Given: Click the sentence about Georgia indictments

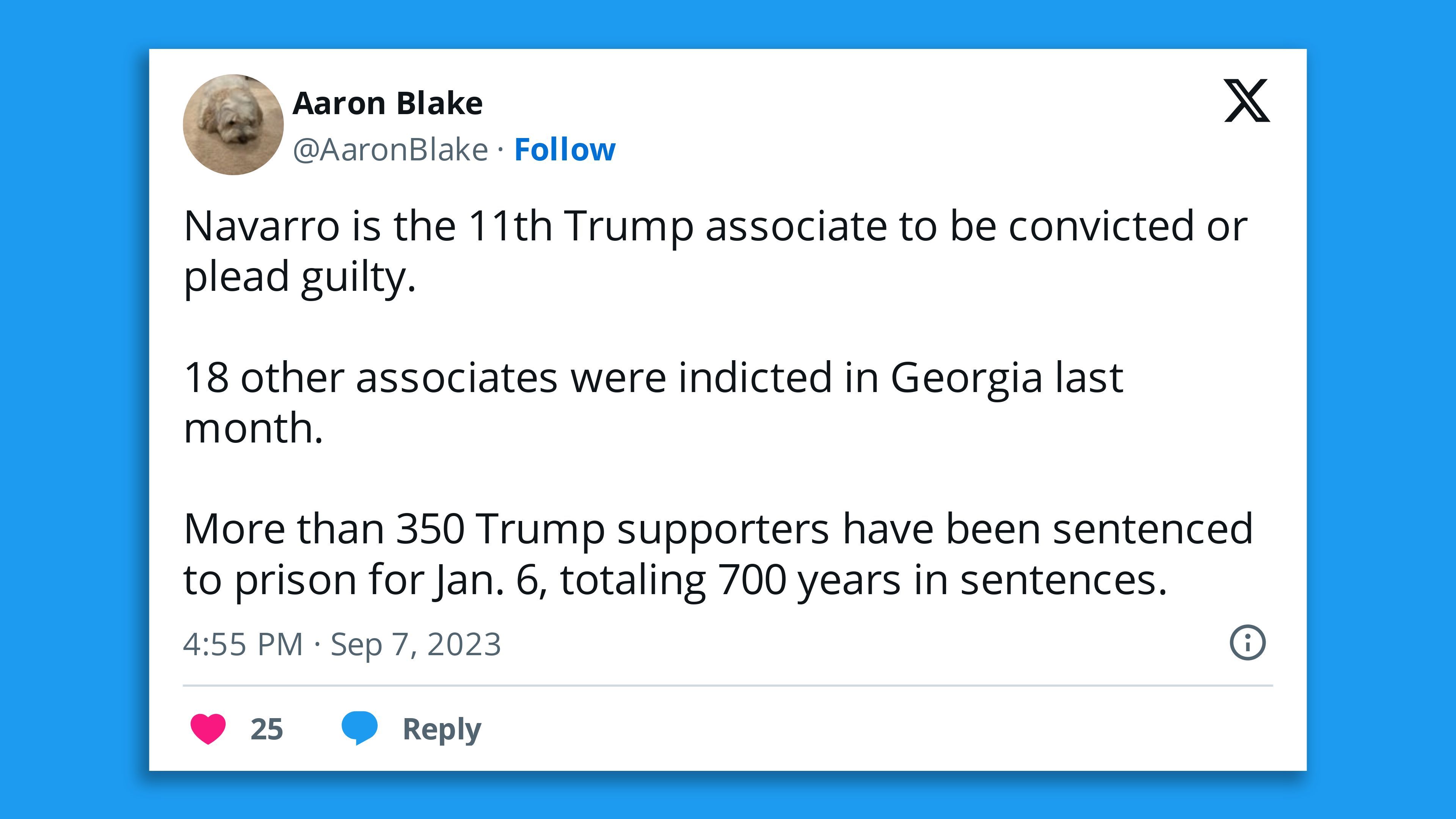Looking at the screenshot, I should (x=653, y=378).
